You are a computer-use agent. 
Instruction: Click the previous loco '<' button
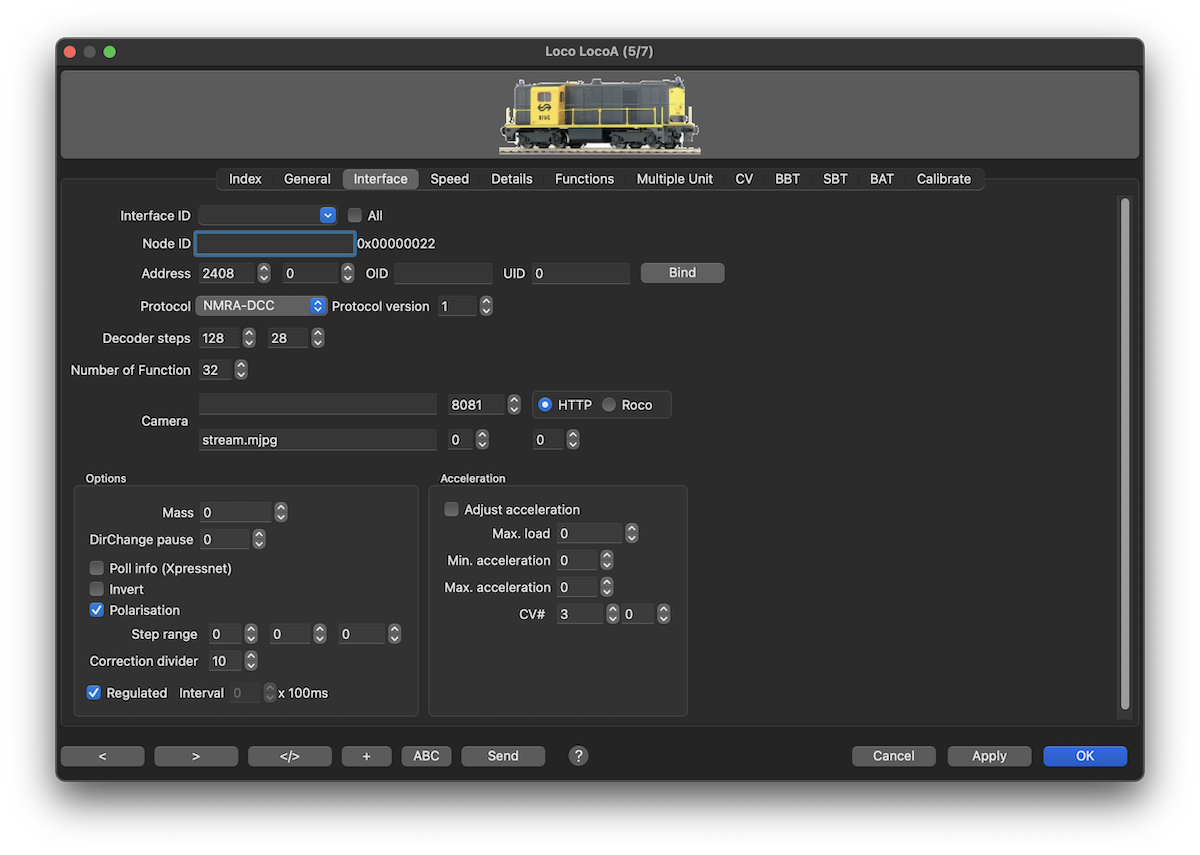click(102, 756)
